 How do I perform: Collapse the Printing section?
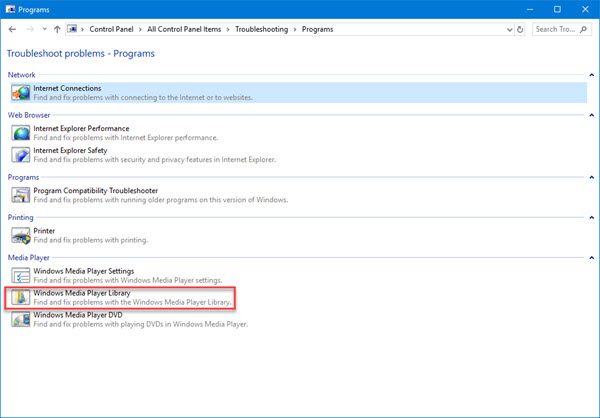tap(592, 217)
